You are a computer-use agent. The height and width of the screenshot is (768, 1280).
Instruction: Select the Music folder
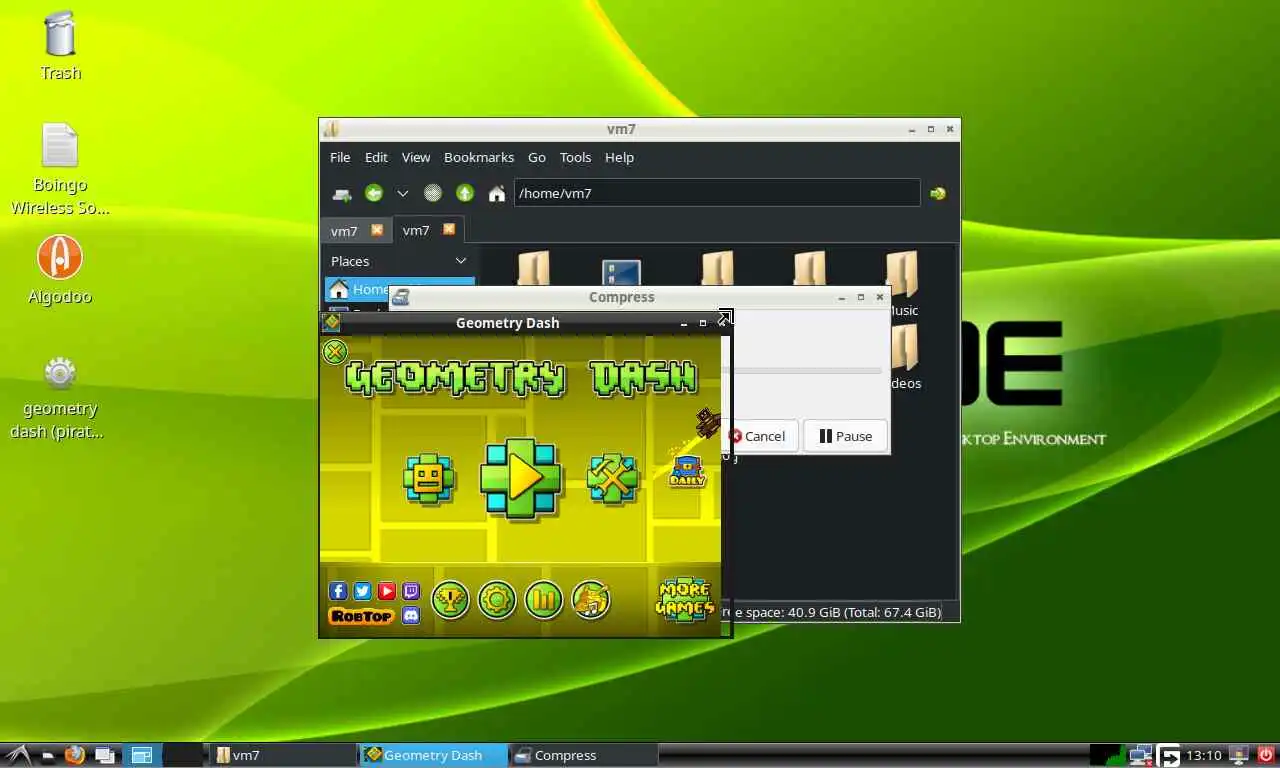coord(902,283)
